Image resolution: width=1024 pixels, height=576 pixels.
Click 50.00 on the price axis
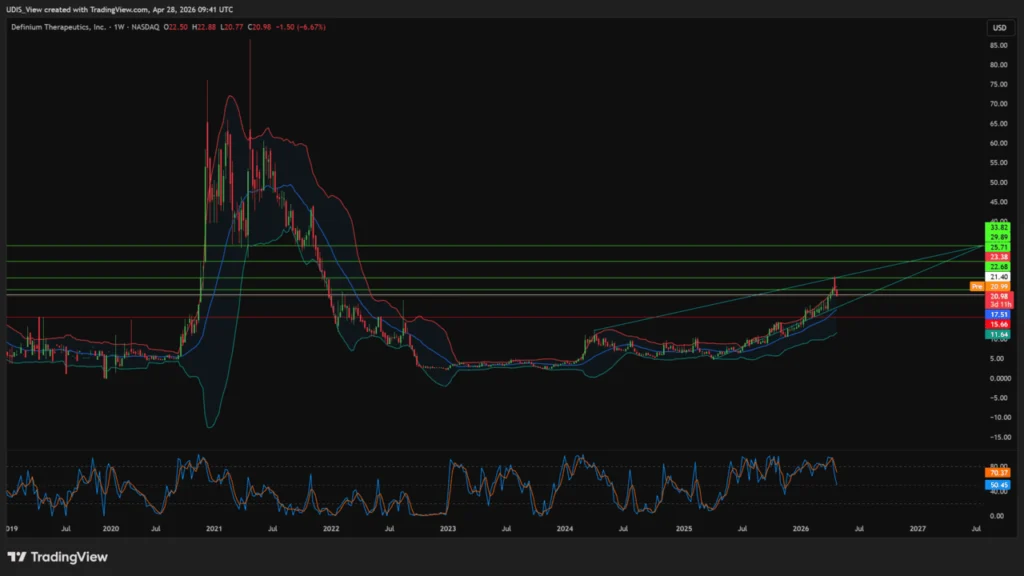998,182
